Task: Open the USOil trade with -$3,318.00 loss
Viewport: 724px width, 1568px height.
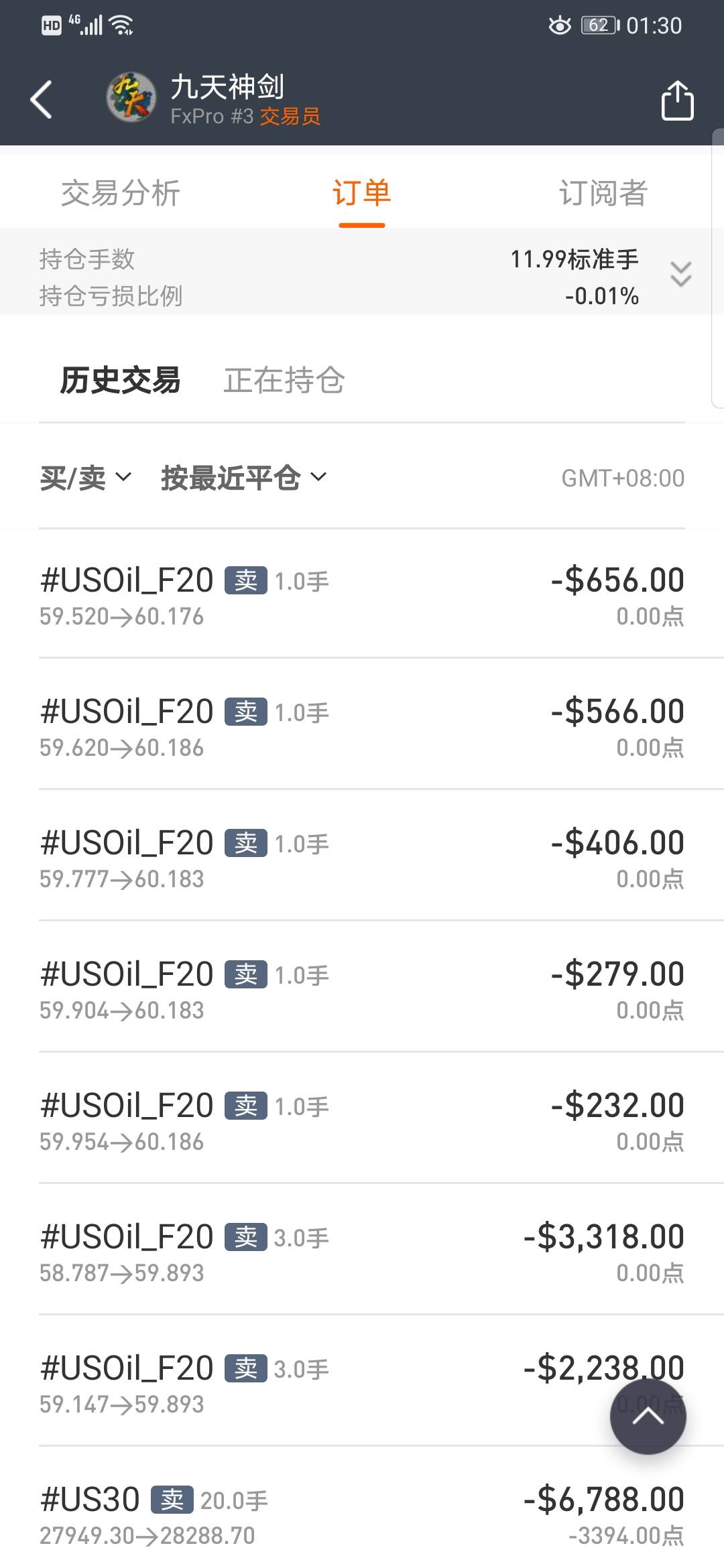Action: coord(362,1251)
